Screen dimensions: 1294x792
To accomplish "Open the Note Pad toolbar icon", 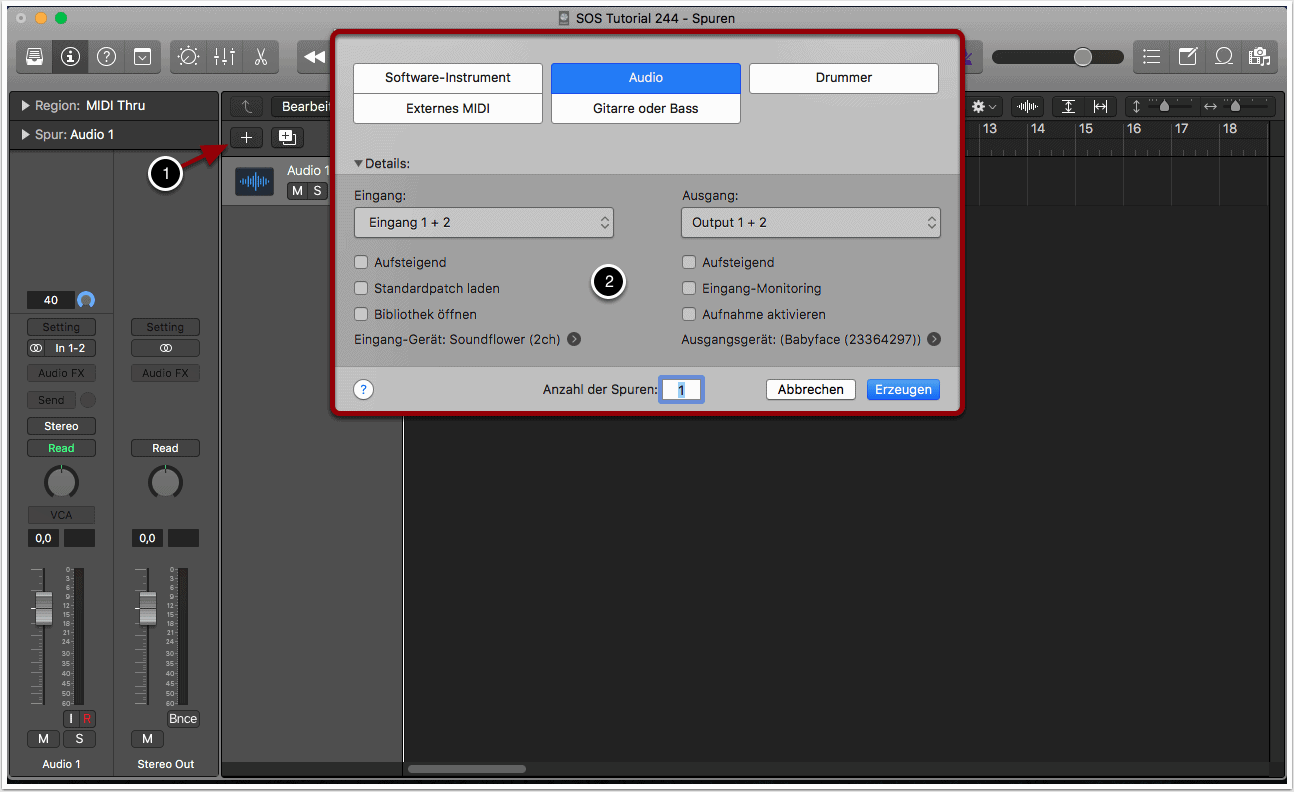I will coord(1187,57).
